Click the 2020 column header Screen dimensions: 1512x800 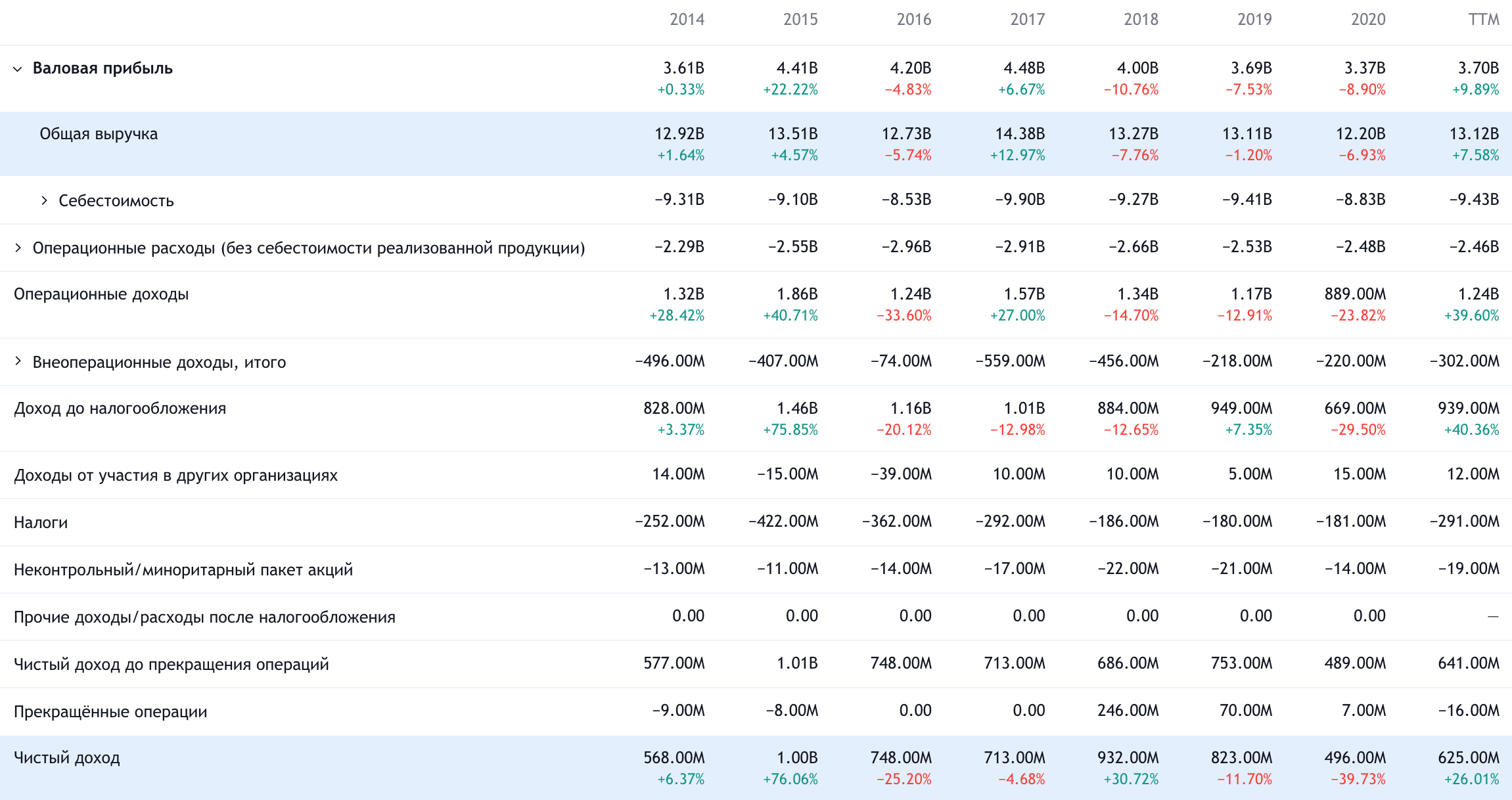(x=1368, y=20)
